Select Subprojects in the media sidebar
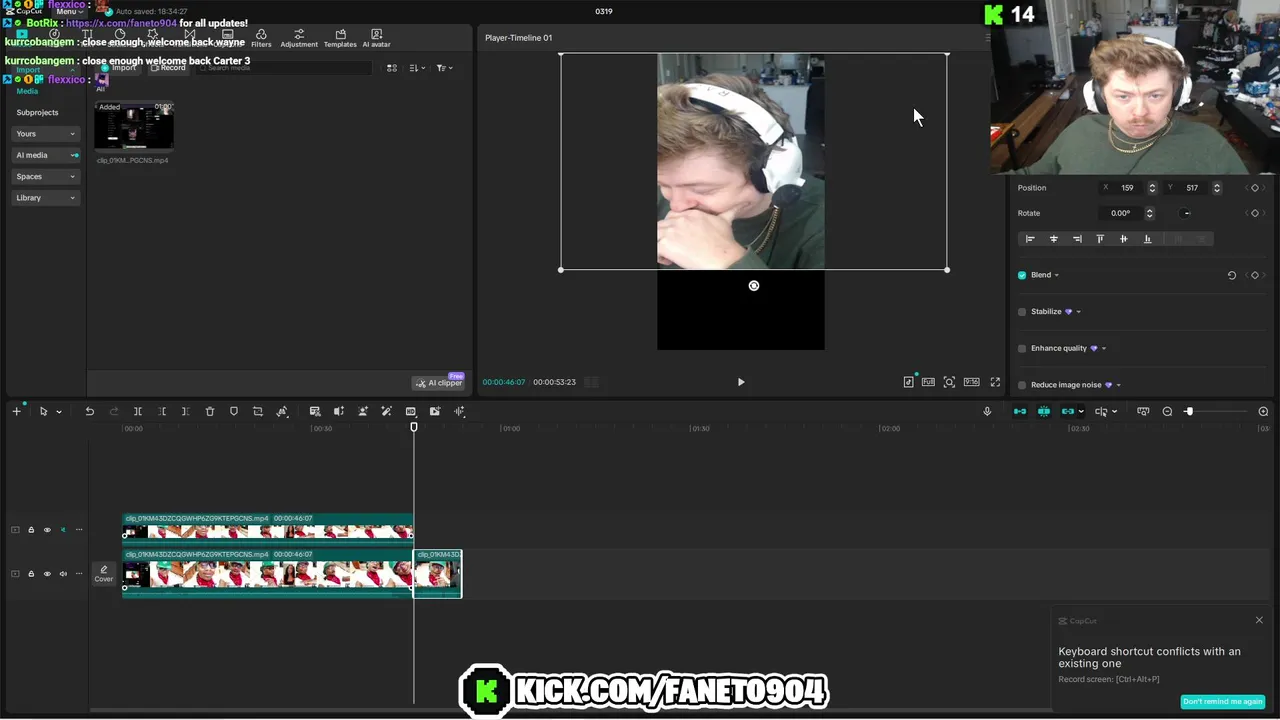 pyautogui.click(x=37, y=112)
